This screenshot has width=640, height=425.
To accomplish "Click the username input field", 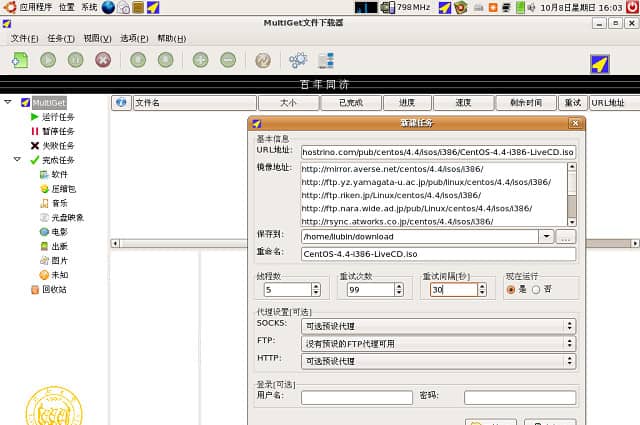I will point(357,397).
